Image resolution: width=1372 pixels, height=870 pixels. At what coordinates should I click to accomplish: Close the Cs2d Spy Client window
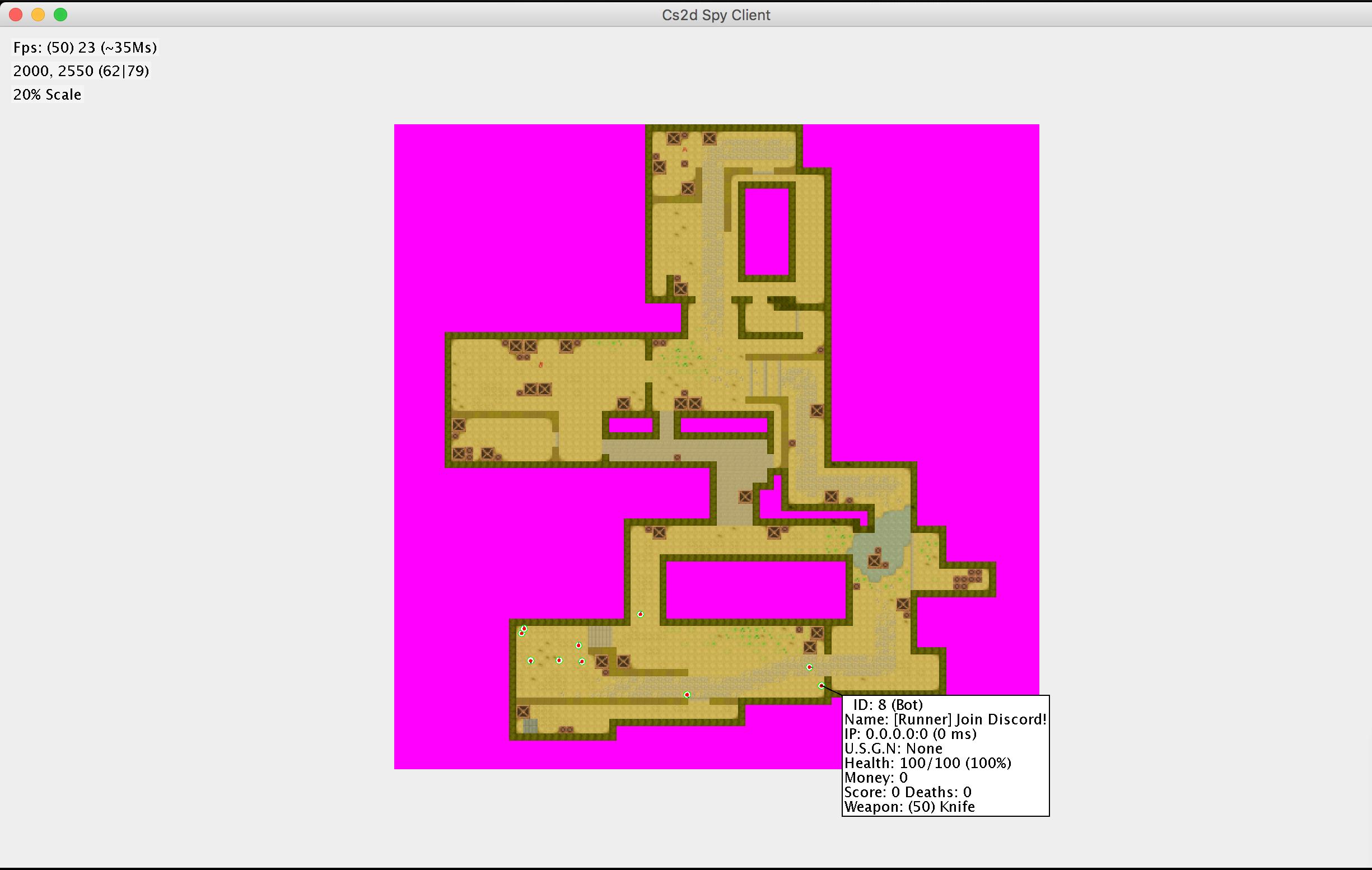point(16,15)
